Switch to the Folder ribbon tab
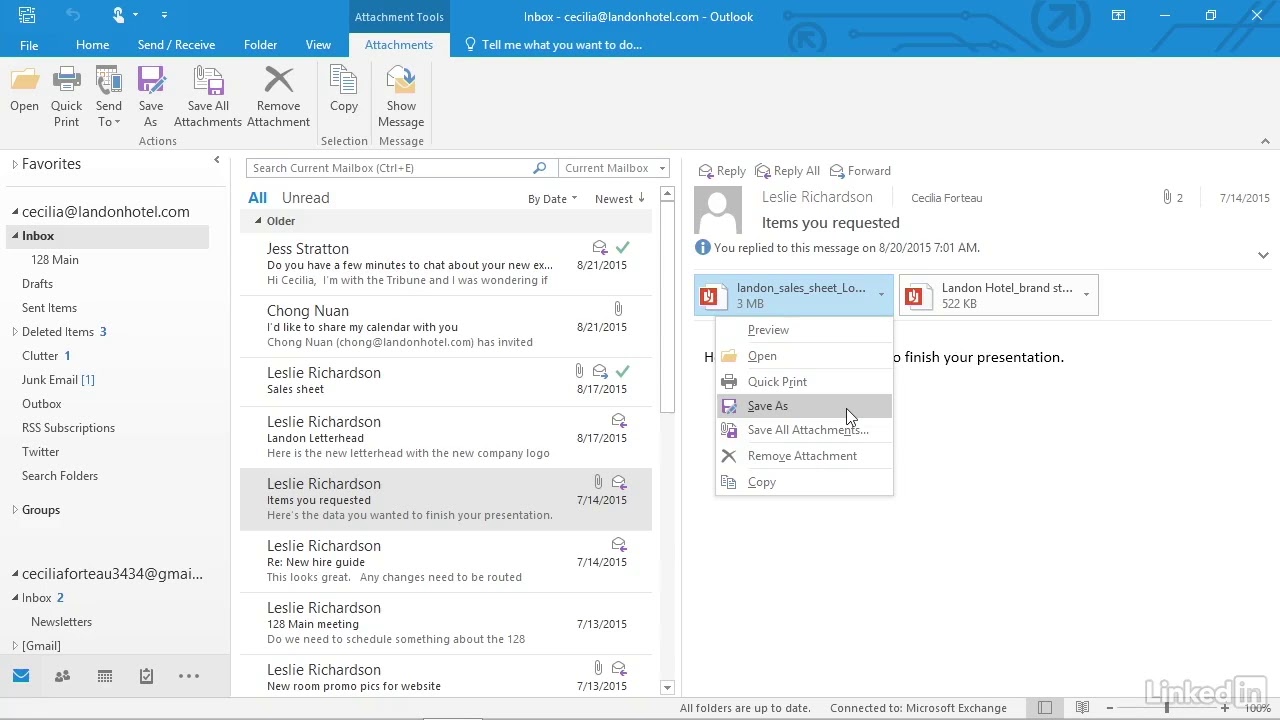Image resolution: width=1280 pixels, height=720 pixels. tap(260, 45)
